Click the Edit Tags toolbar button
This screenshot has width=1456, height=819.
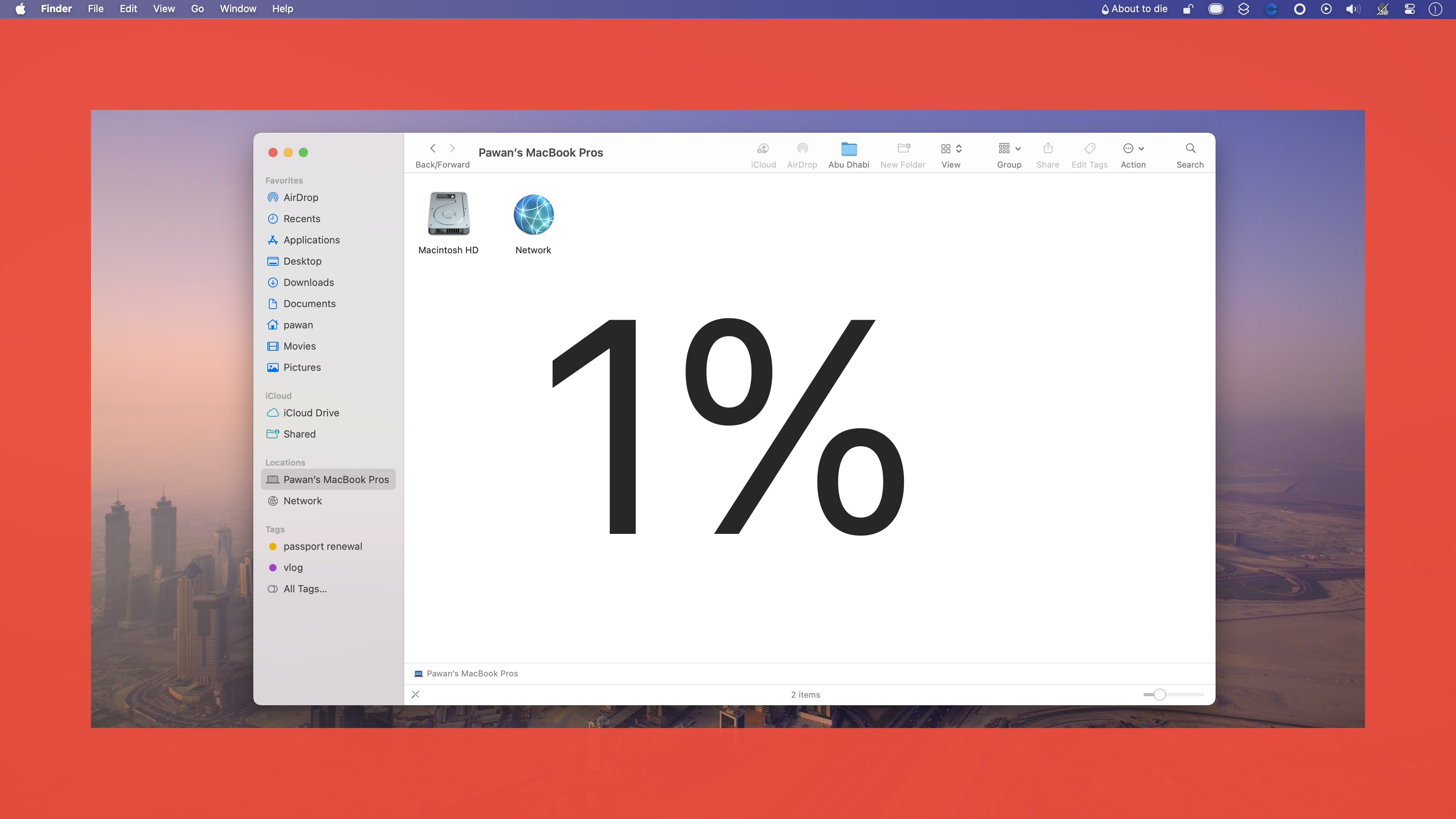[x=1089, y=155]
